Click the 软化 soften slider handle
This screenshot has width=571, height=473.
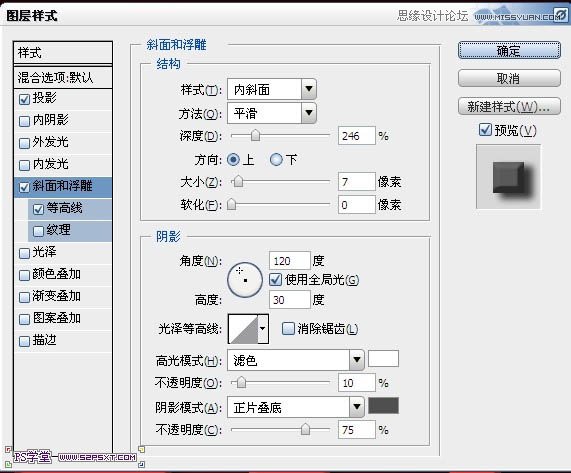(x=232, y=204)
